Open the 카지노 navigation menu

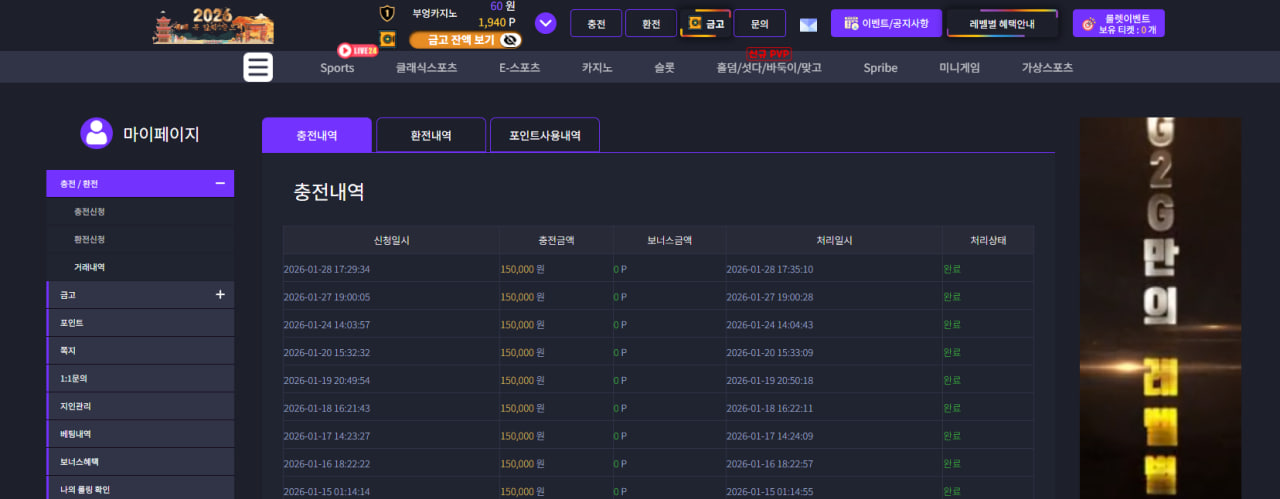(597, 68)
